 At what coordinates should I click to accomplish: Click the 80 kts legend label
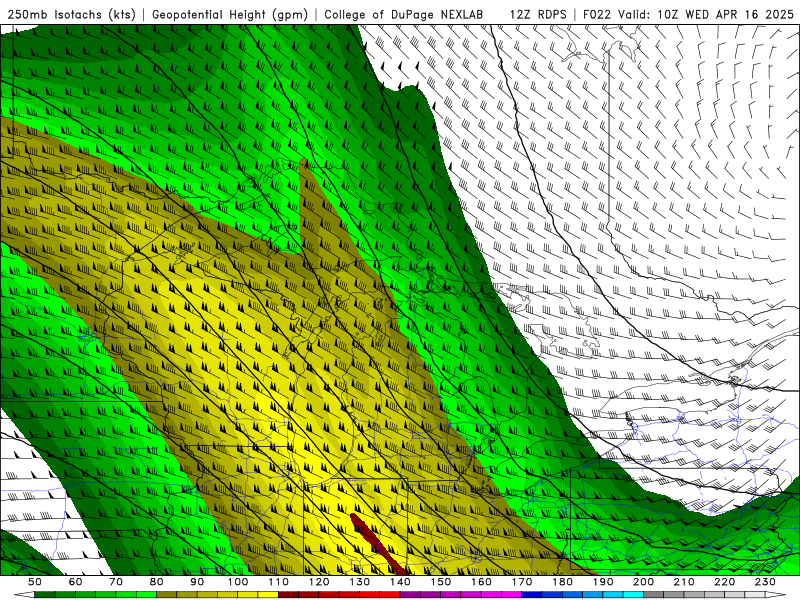click(x=157, y=582)
